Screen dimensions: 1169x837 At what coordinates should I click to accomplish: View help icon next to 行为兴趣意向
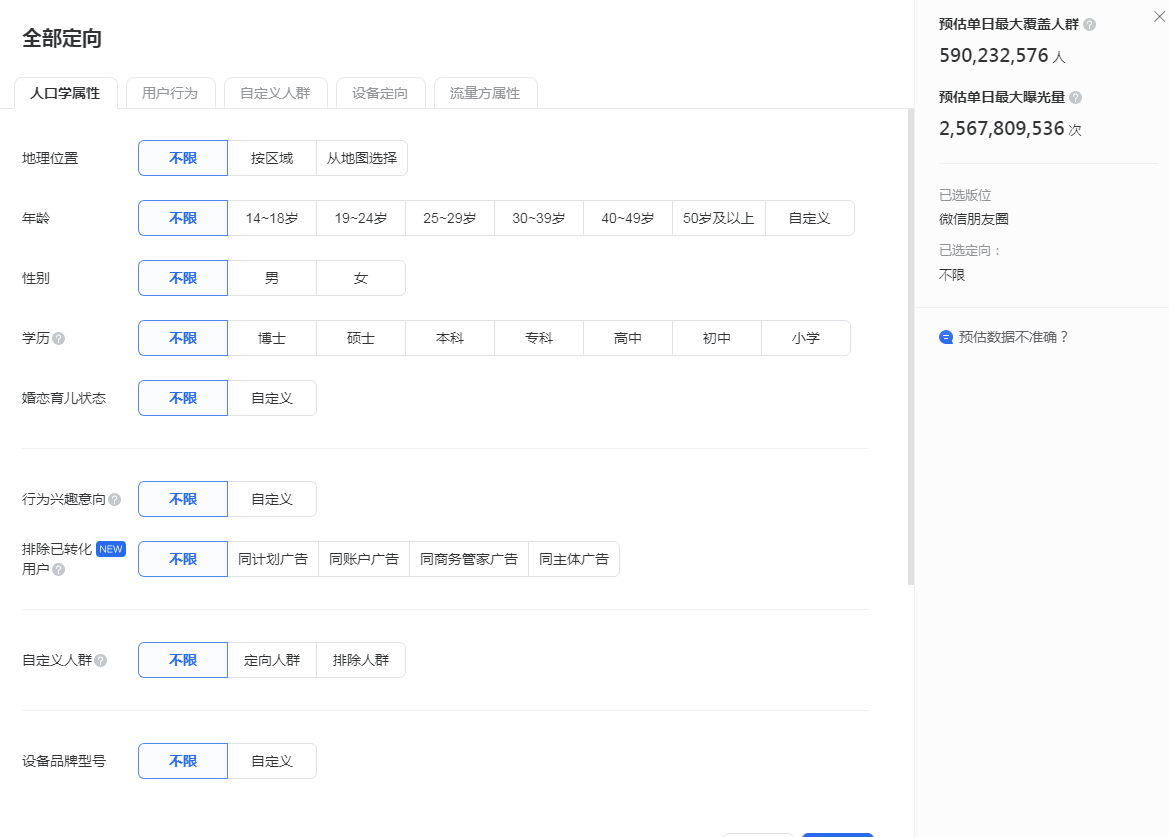[114, 498]
